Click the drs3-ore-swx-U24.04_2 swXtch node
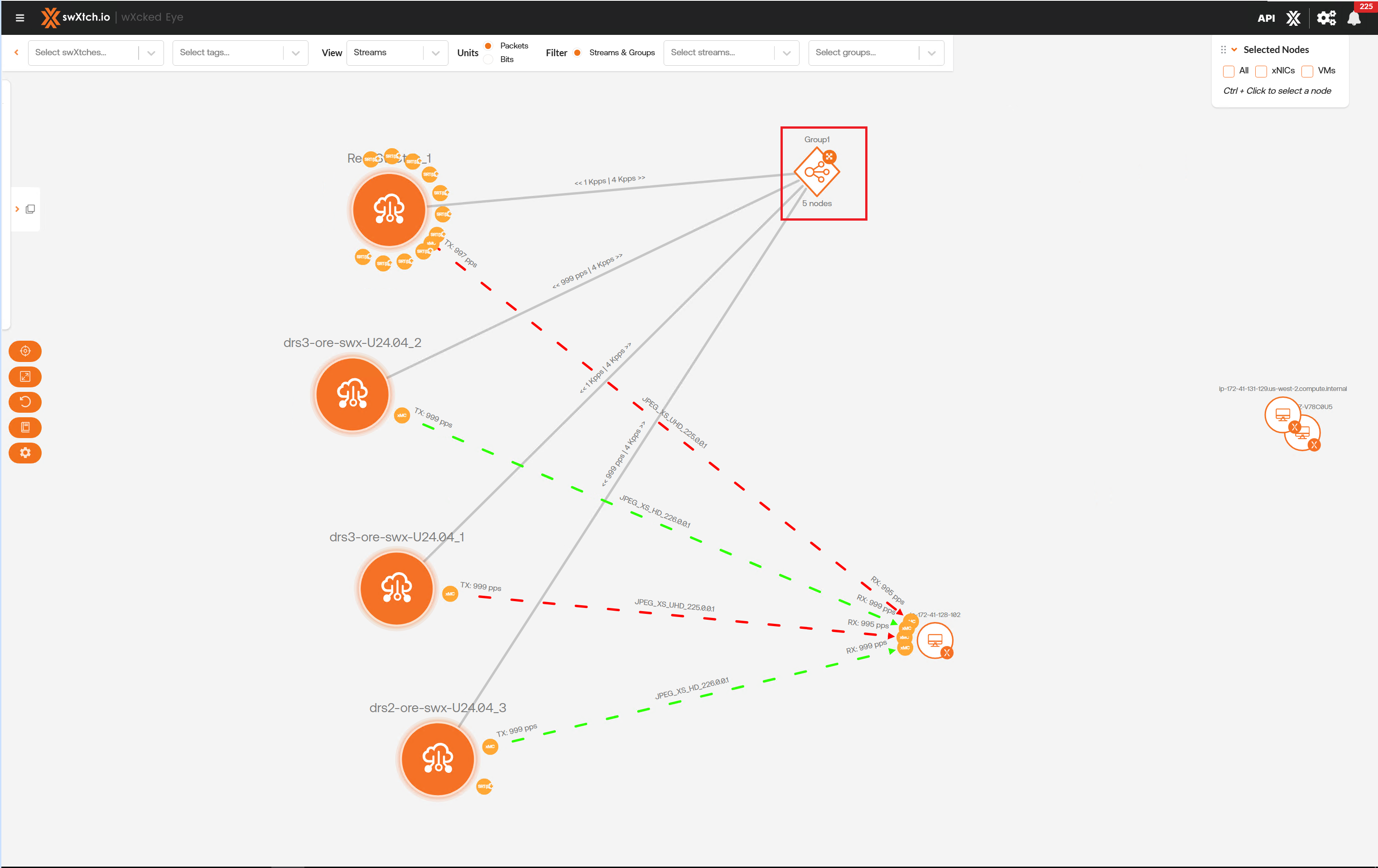Screen dimensions: 1378x868 pos(352,394)
